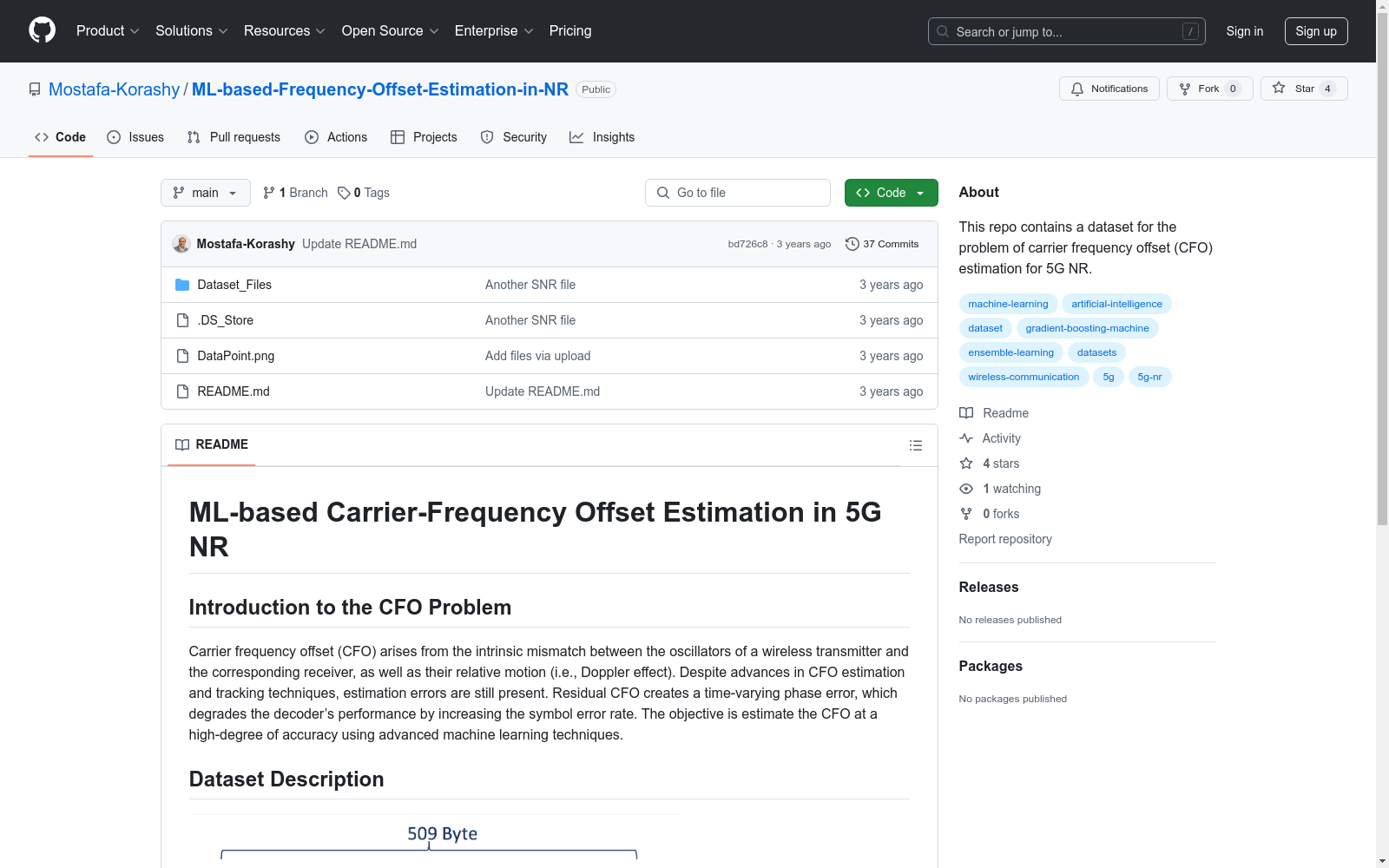Open the ML-based-Frequency-Offset-Estimation-in-NR repo title link

click(x=380, y=89)
